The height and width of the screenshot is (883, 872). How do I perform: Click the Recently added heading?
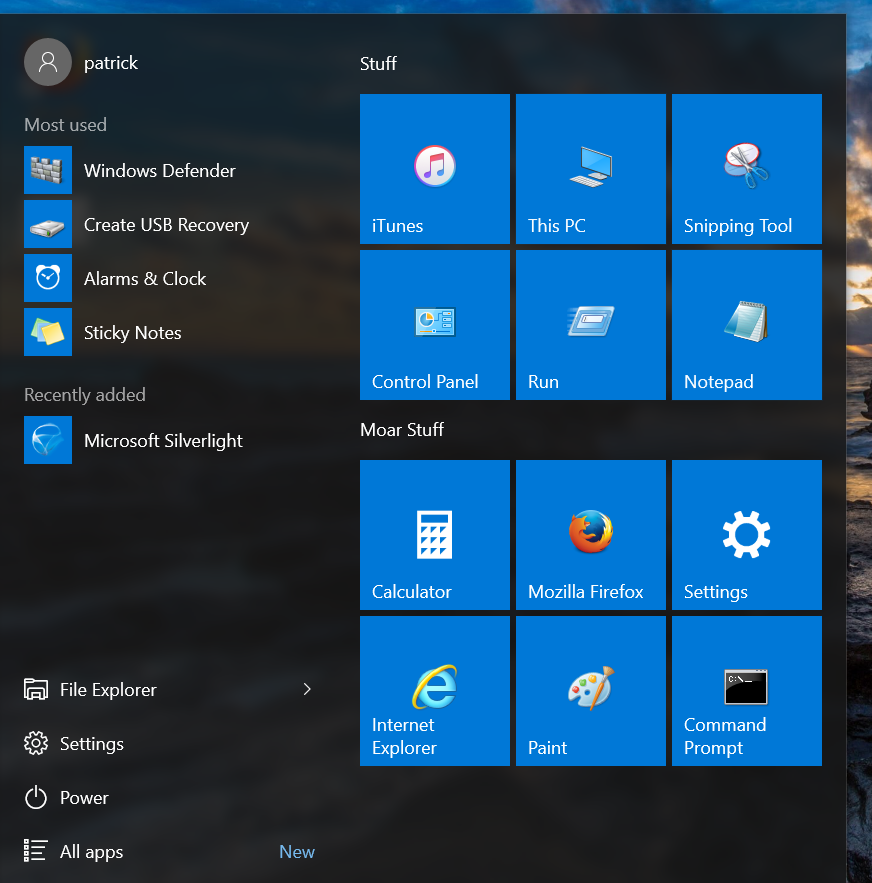[85, 395]
